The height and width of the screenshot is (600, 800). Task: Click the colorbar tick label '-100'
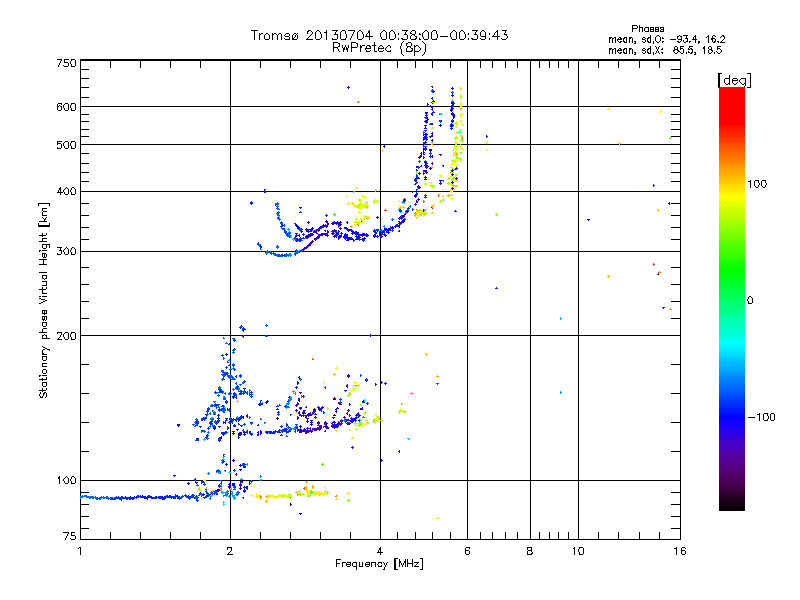coord(761,417)
